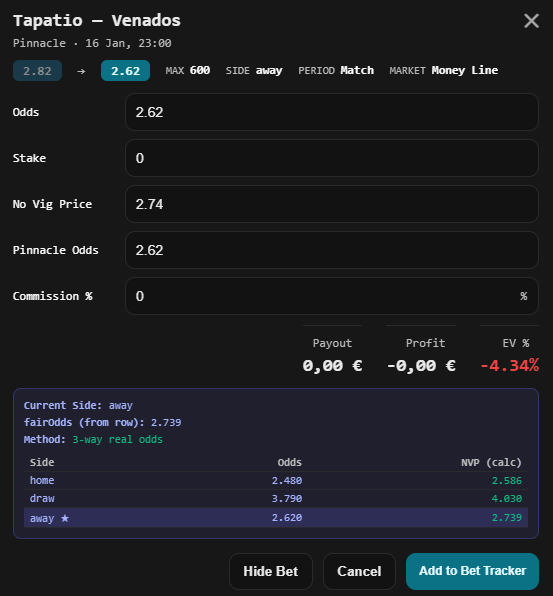Click the NVP (calc) column header
This screenshot has width=553, height=596.
(491, 463)
